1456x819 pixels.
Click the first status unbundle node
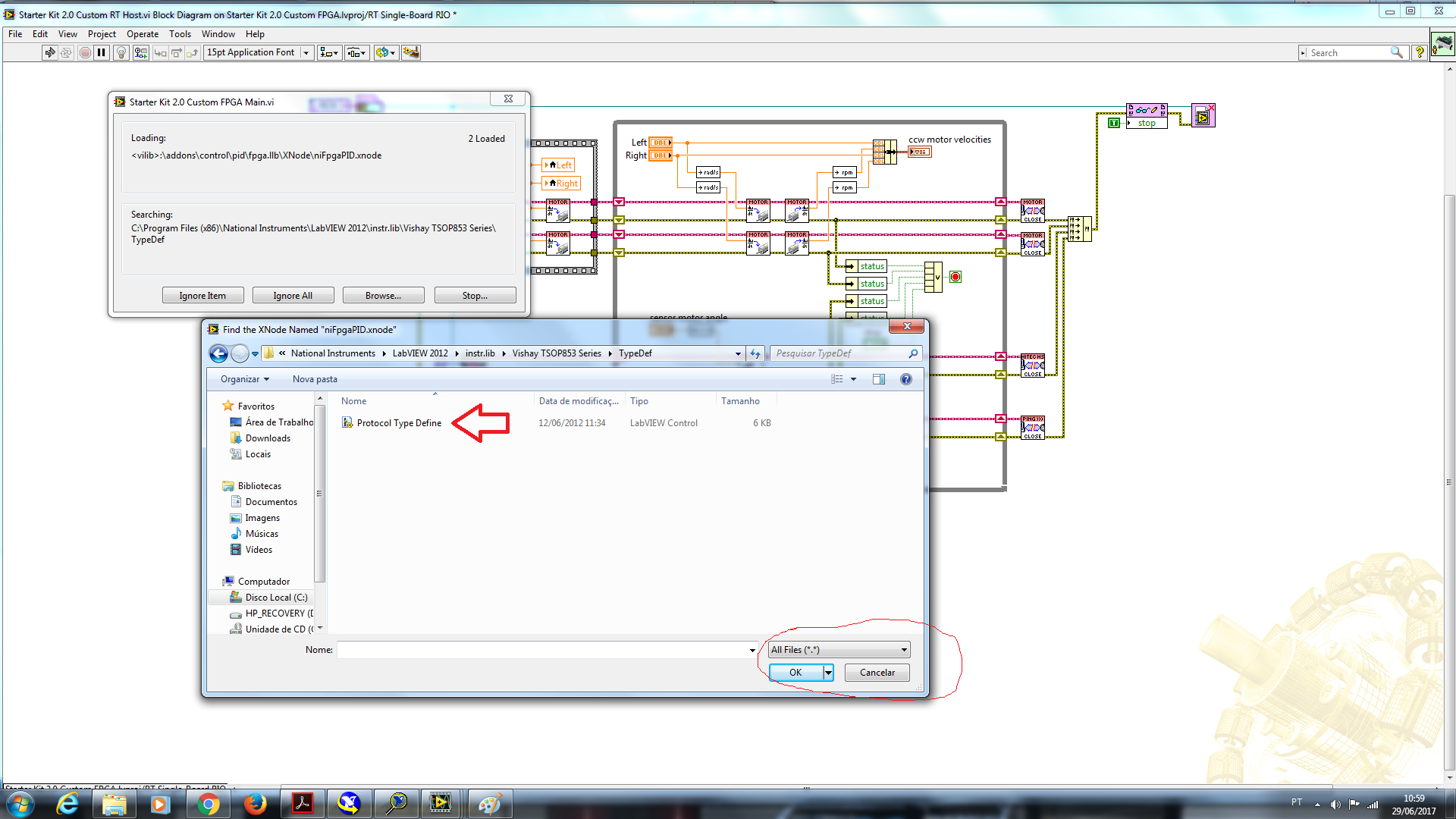tap(867, 266)
